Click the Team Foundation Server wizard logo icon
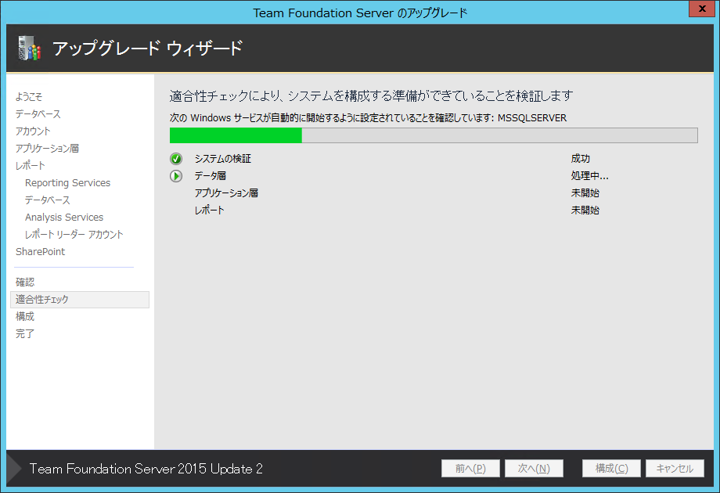The height and width of the screenshot is (493, 720). [x=29, y=48]
